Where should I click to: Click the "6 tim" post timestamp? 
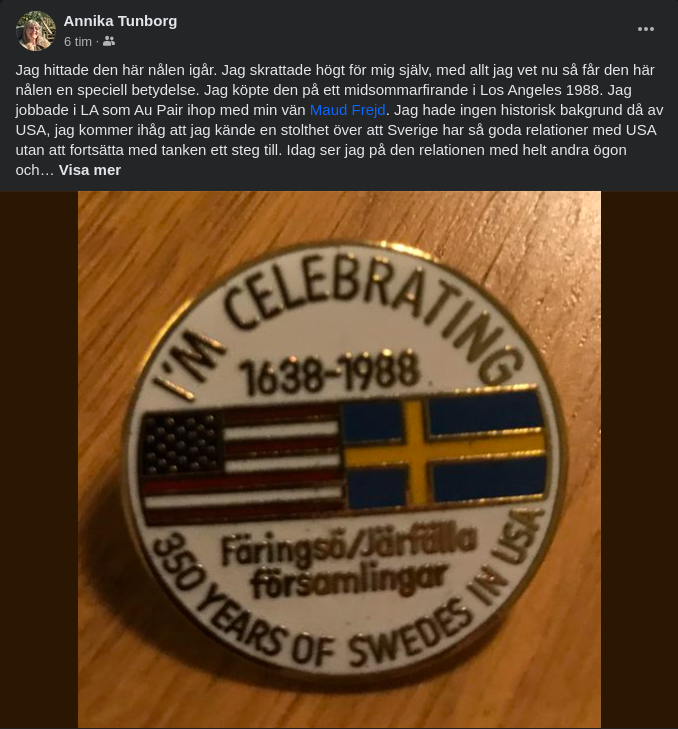click(x=77, y=42)
